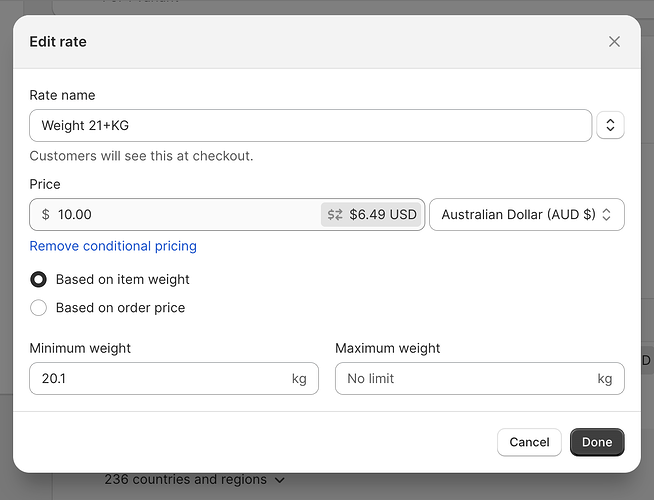Expand the 236 countries and regions list
Viewport: 654px width, 500px height.
(x=194, y=480)
